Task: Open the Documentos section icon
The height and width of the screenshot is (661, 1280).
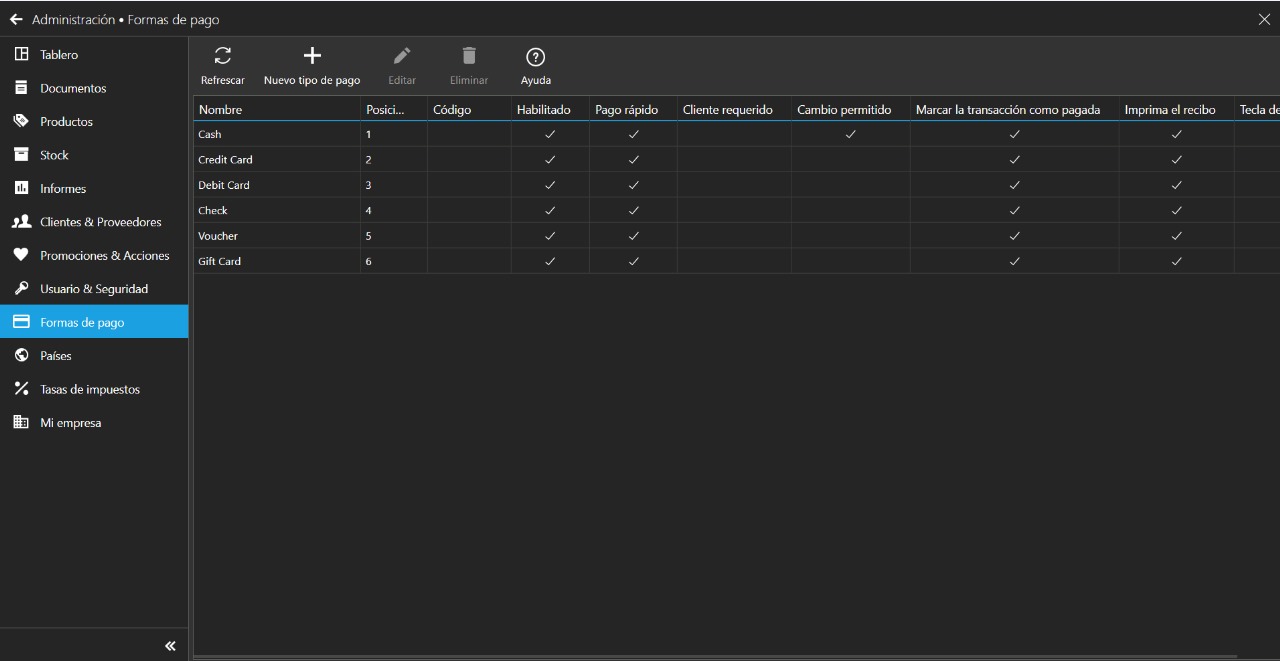Action: point(21,88)
